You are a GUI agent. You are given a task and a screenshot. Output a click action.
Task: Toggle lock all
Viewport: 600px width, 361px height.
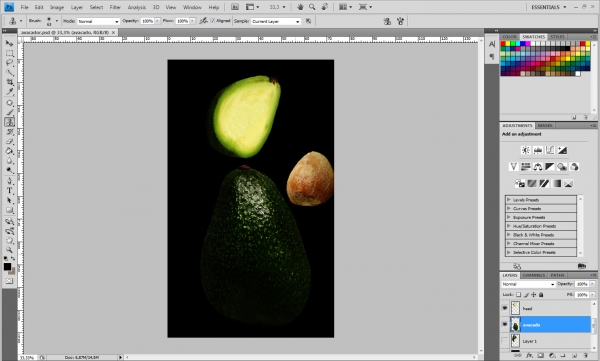coord(541,295)
